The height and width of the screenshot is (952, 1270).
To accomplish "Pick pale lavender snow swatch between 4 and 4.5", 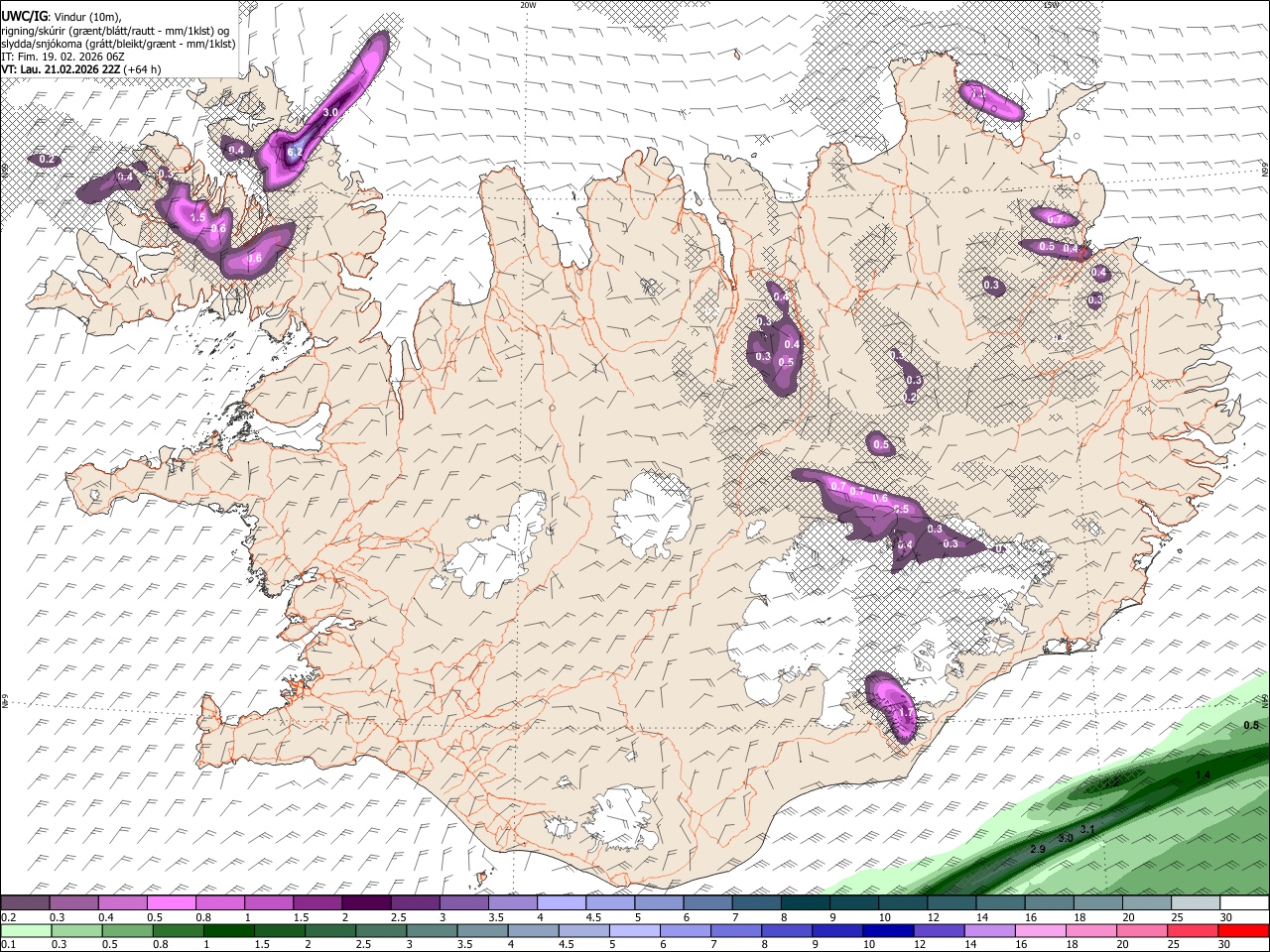I will [562, 903].
